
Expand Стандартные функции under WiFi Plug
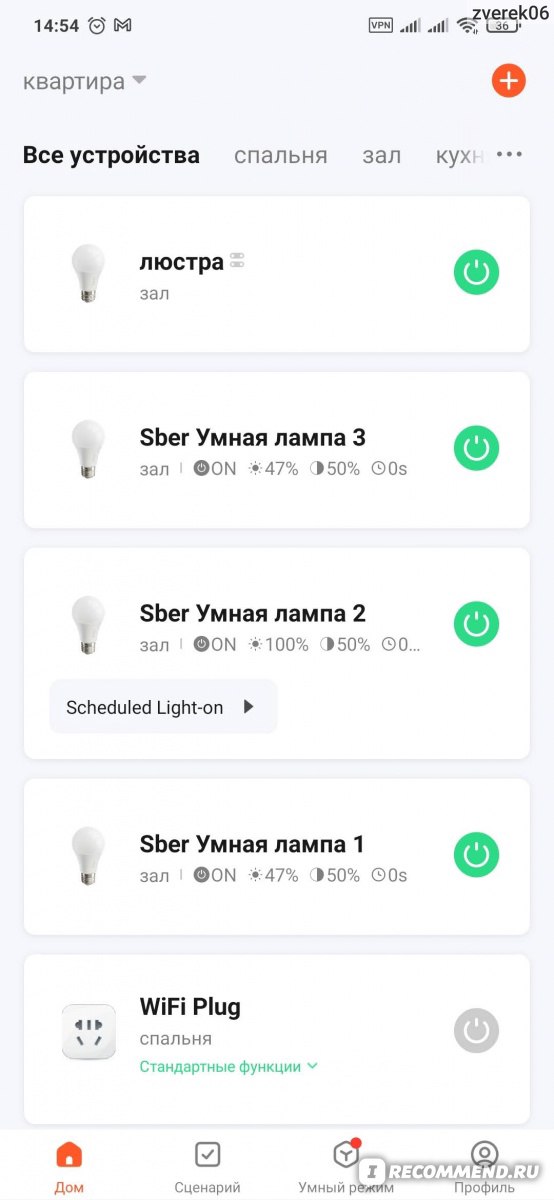229,1066
